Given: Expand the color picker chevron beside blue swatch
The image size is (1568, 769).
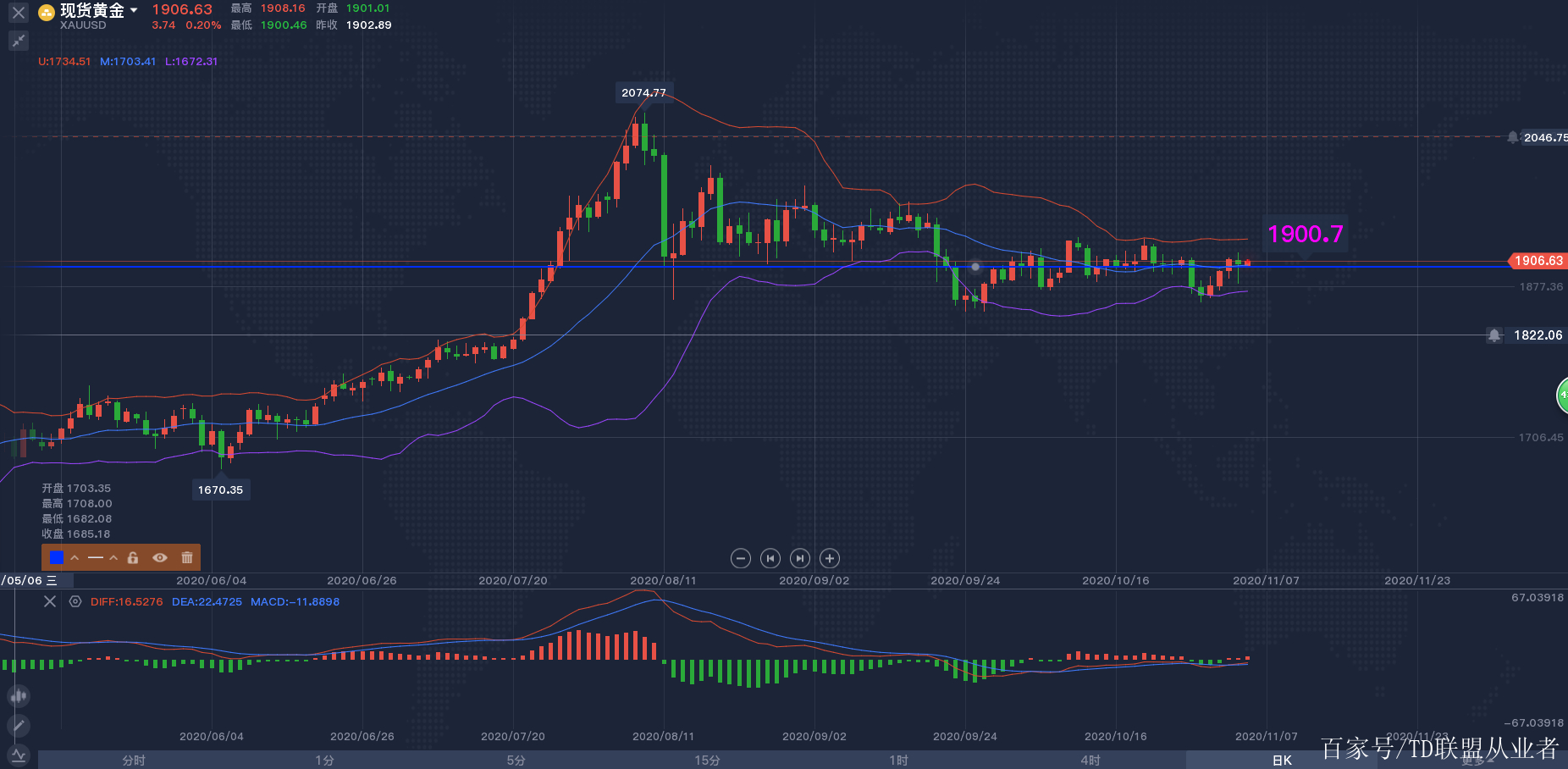Looking at the screenshot, I should click(75, 557).
